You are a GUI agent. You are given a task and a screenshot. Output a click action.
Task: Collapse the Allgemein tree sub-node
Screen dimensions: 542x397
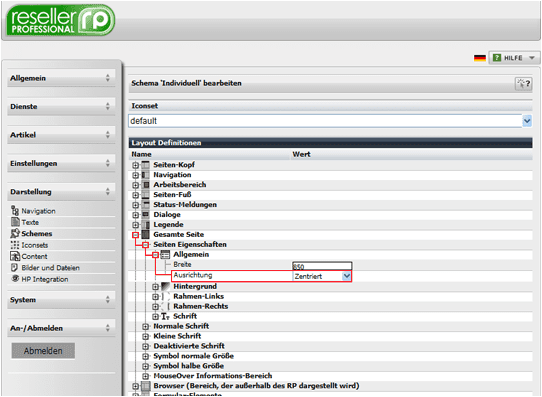156,255
